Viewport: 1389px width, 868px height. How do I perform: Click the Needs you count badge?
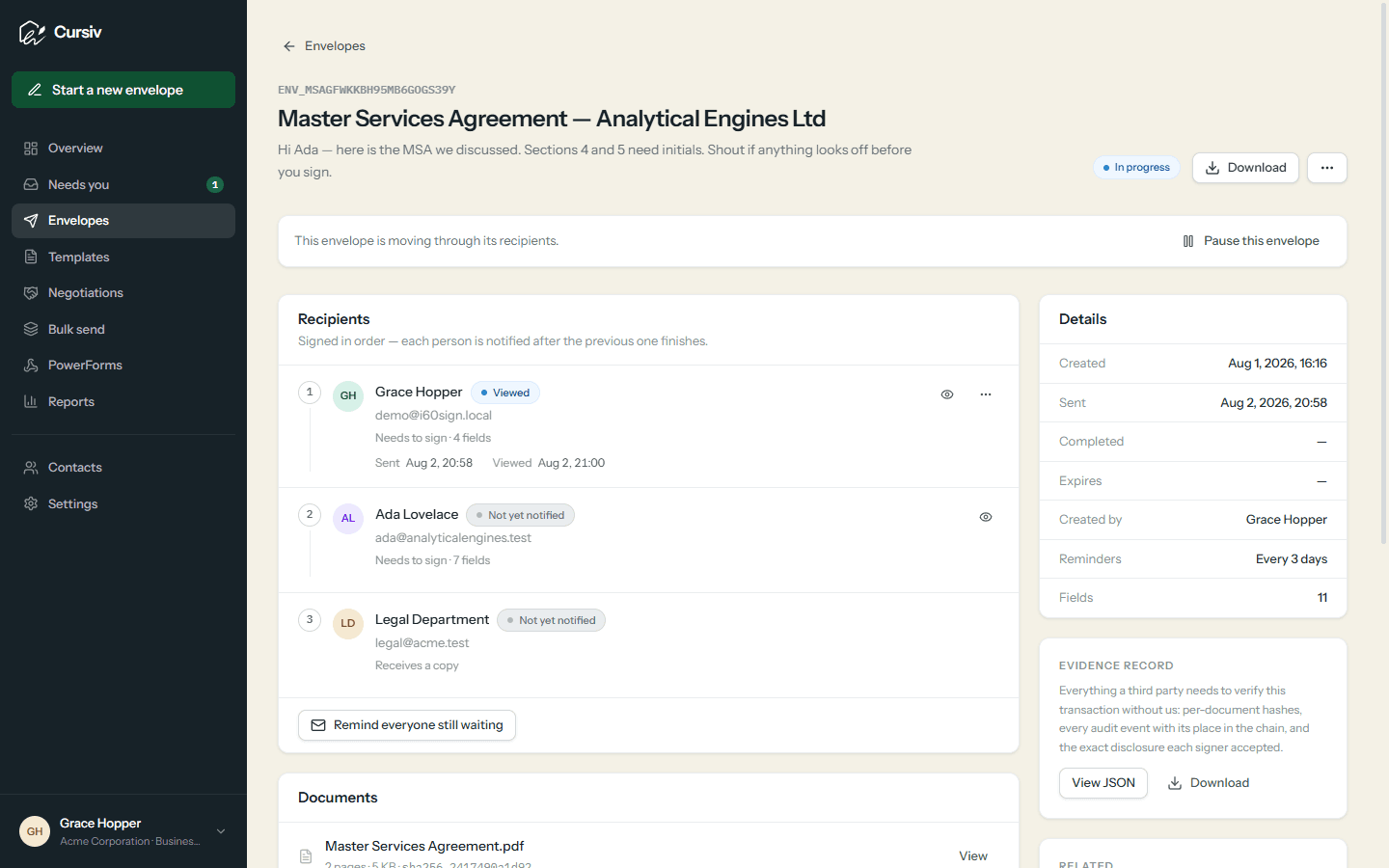(x=215, y=184)
